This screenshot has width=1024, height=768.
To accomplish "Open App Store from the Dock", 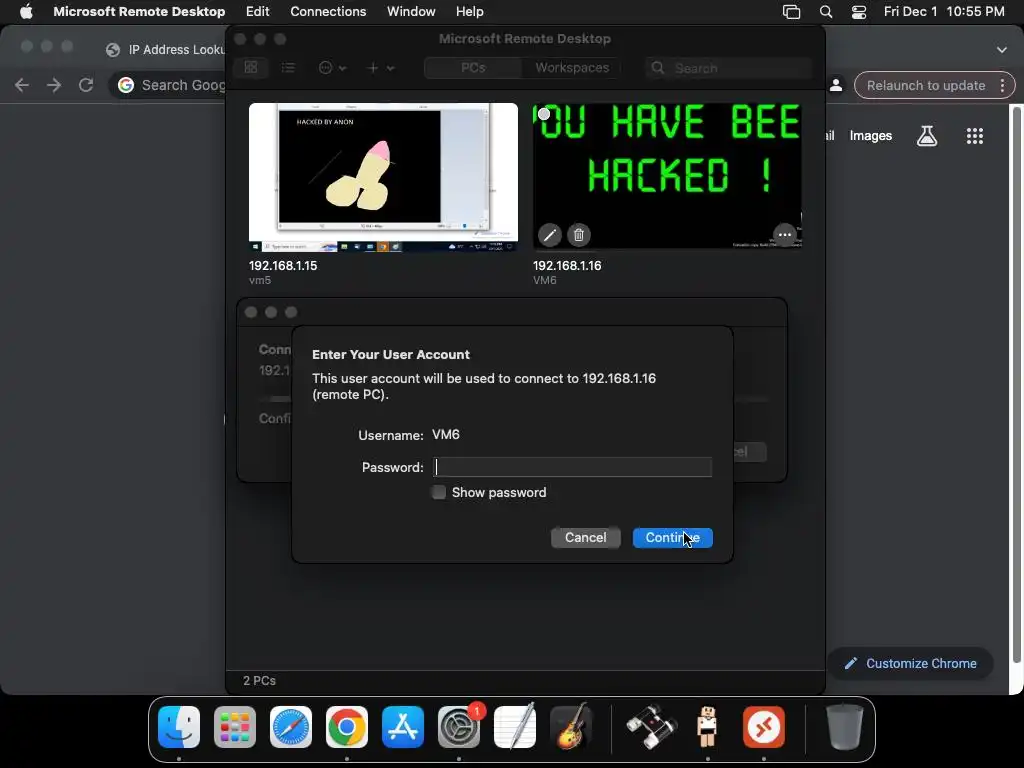I will pyautogui.click(x=403, y=726).
